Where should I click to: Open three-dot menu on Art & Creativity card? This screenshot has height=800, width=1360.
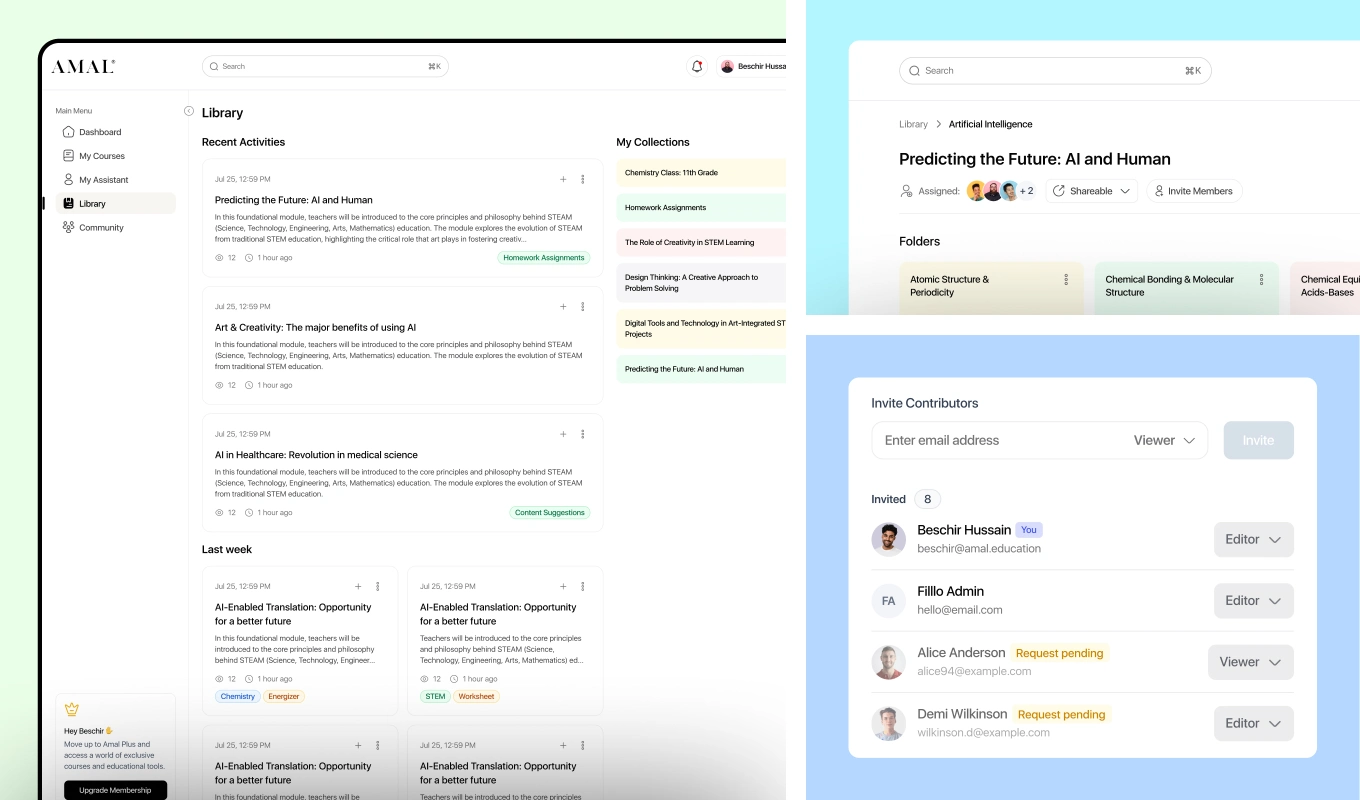583,307
